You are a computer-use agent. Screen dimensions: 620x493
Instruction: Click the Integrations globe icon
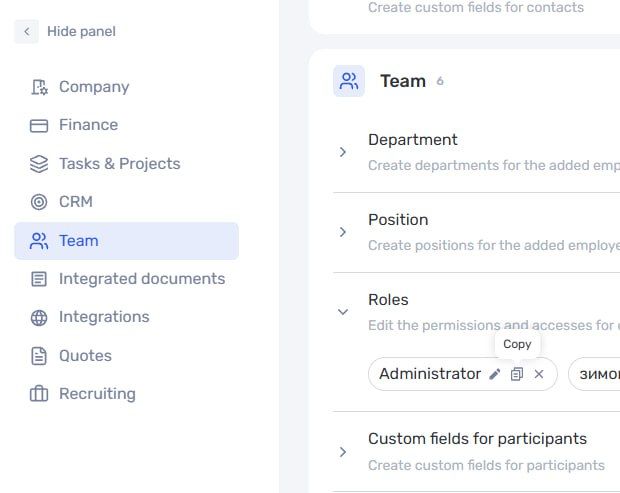click(x=39, y=317)
